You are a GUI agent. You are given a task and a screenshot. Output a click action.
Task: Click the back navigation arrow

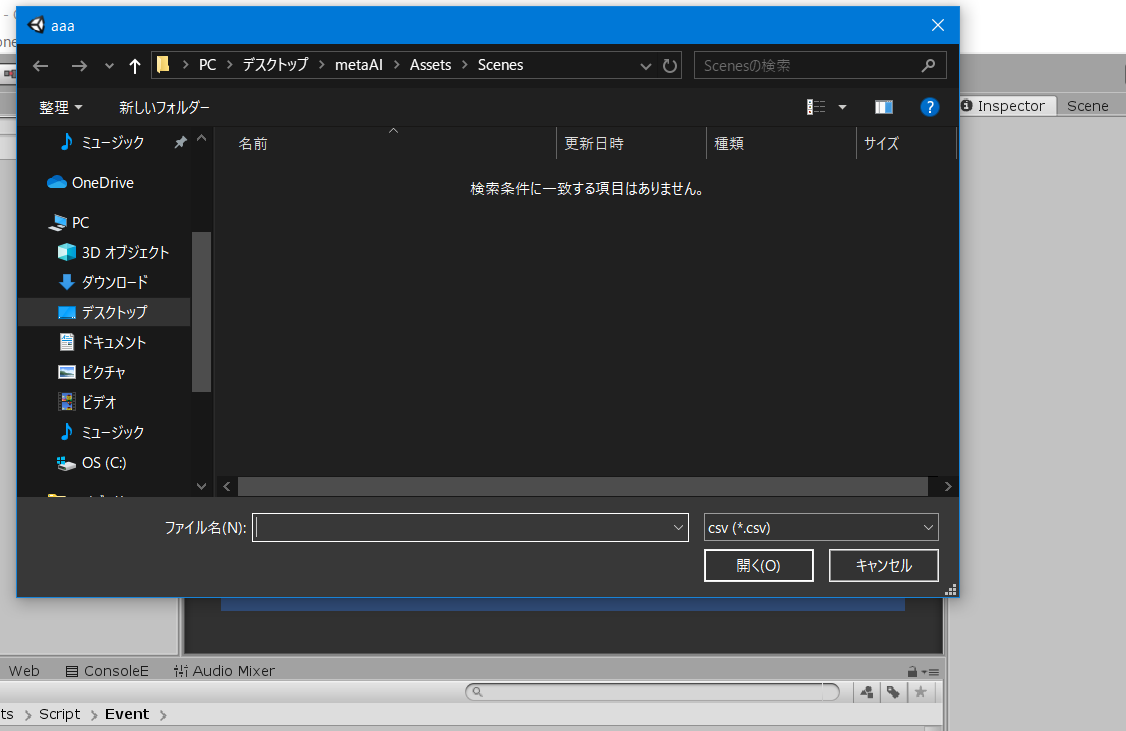[39, 64]
